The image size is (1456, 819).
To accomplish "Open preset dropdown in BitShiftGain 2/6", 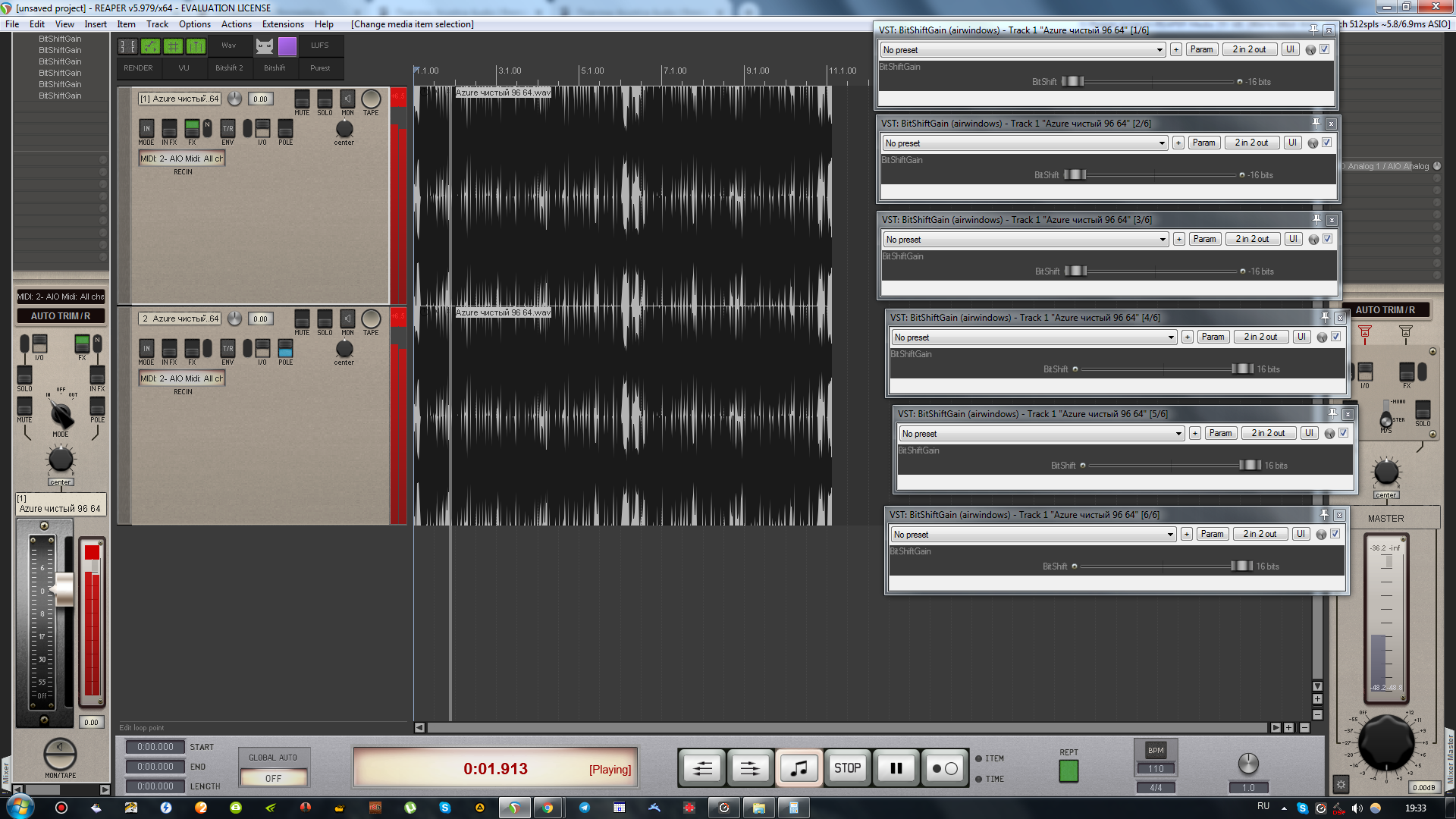I will 1025,143.
